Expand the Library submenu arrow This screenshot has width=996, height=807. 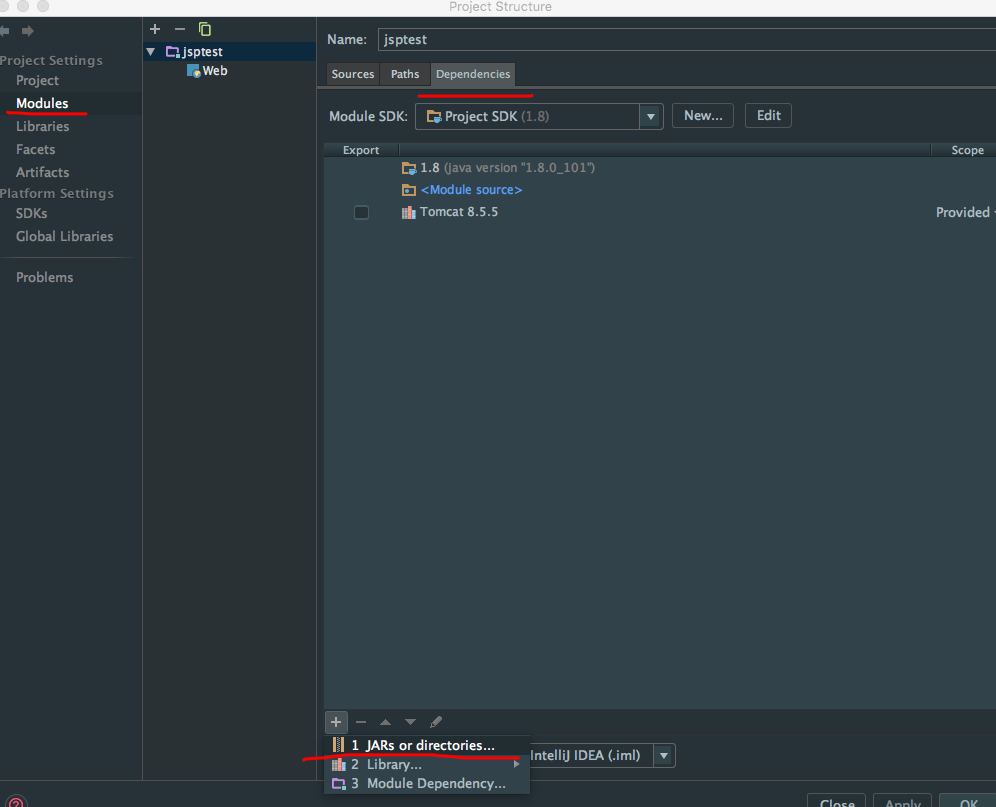click(x=516, y=764)
